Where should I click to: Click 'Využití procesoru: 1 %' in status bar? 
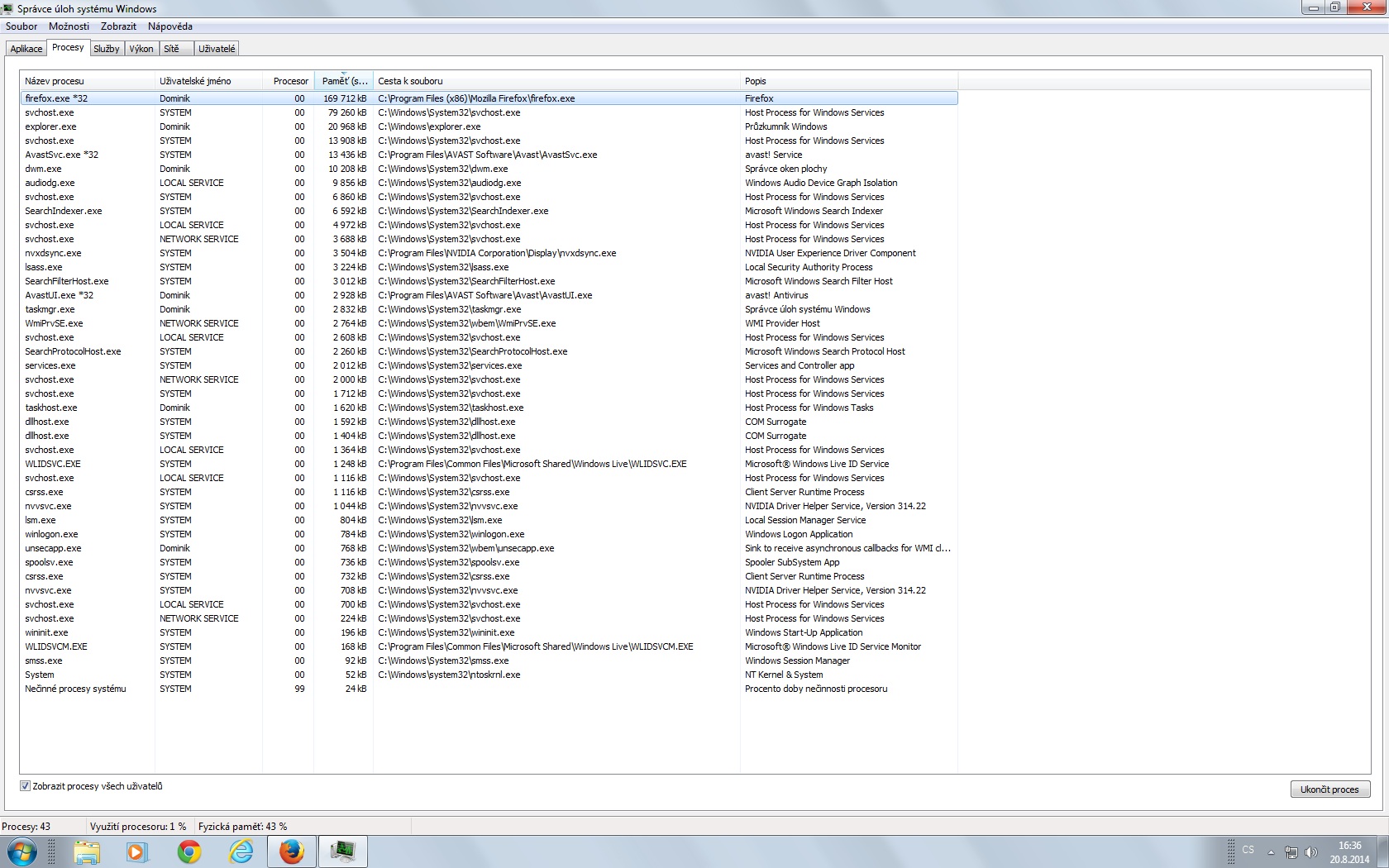click(138, 827)
